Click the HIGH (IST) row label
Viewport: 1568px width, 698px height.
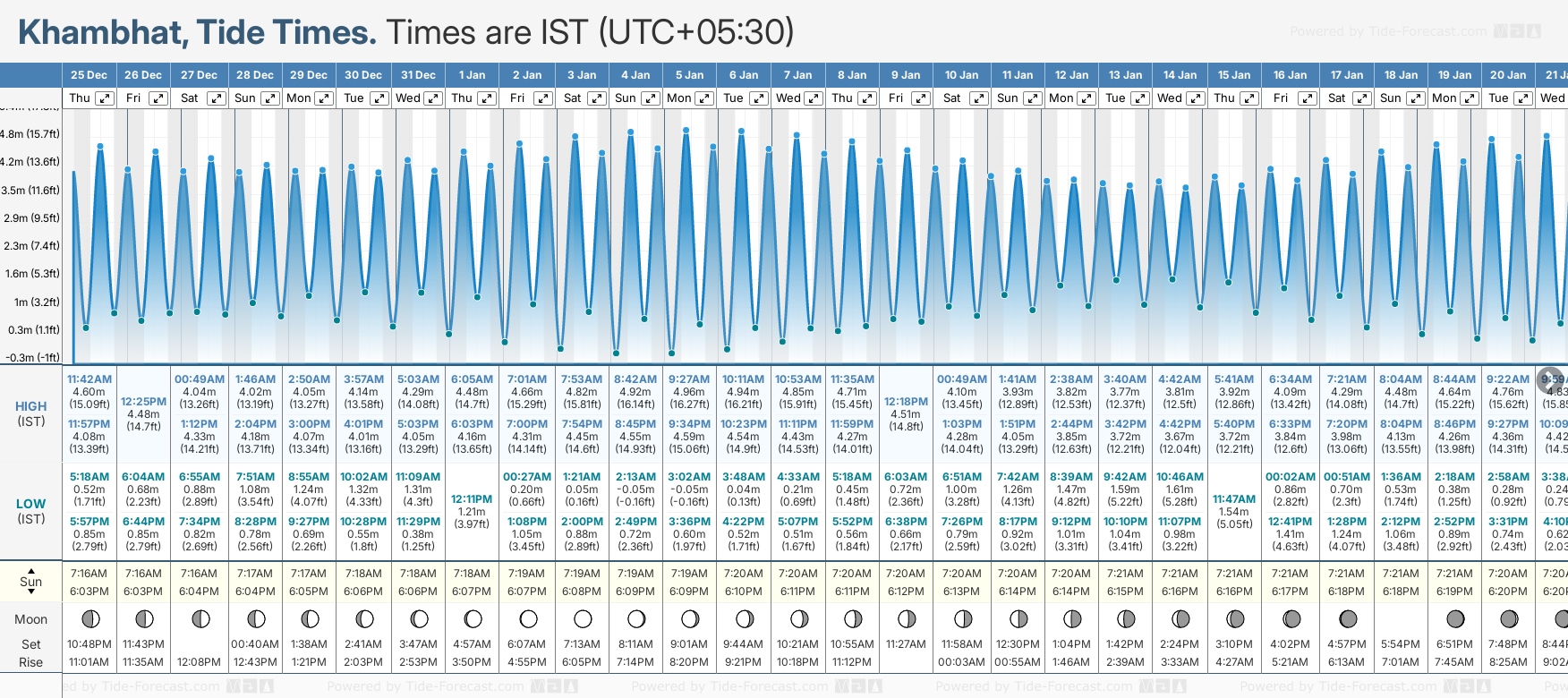[31, 413]
